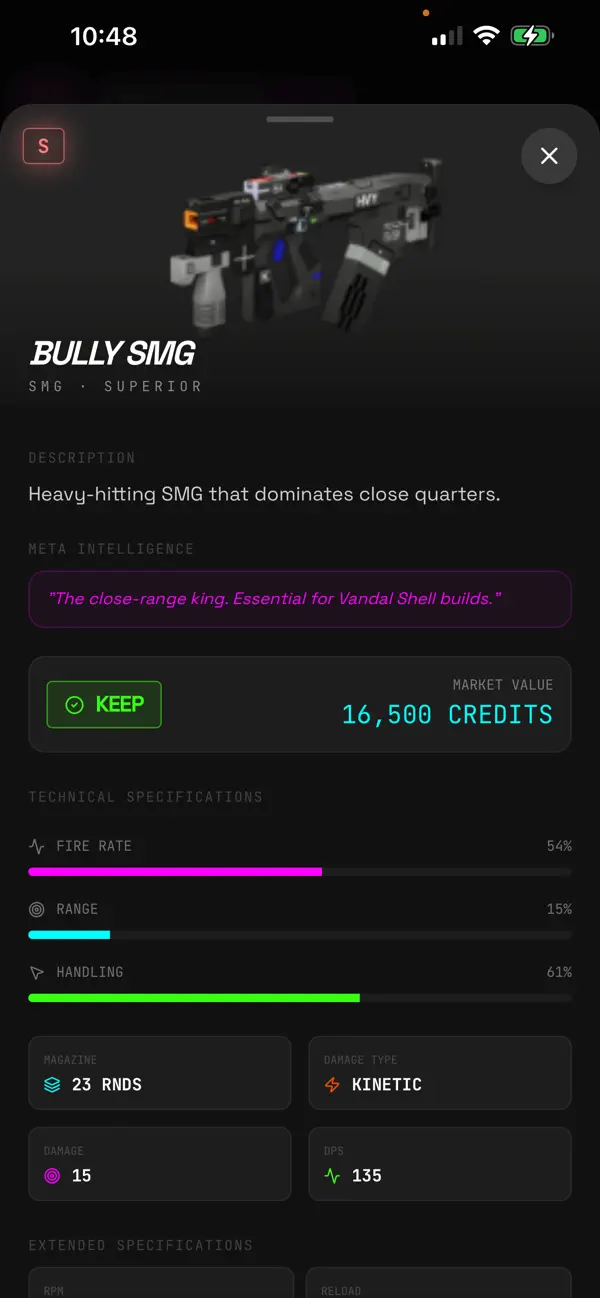Tap the cyan range bar
The height and width of the screenshot is (1298, 600).
69,935
